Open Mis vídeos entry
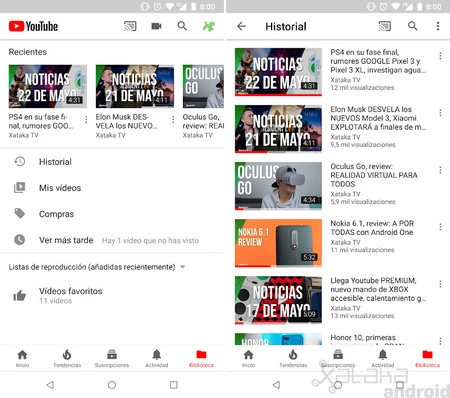Viewport: 450px width, 398px height. (112, 188)
